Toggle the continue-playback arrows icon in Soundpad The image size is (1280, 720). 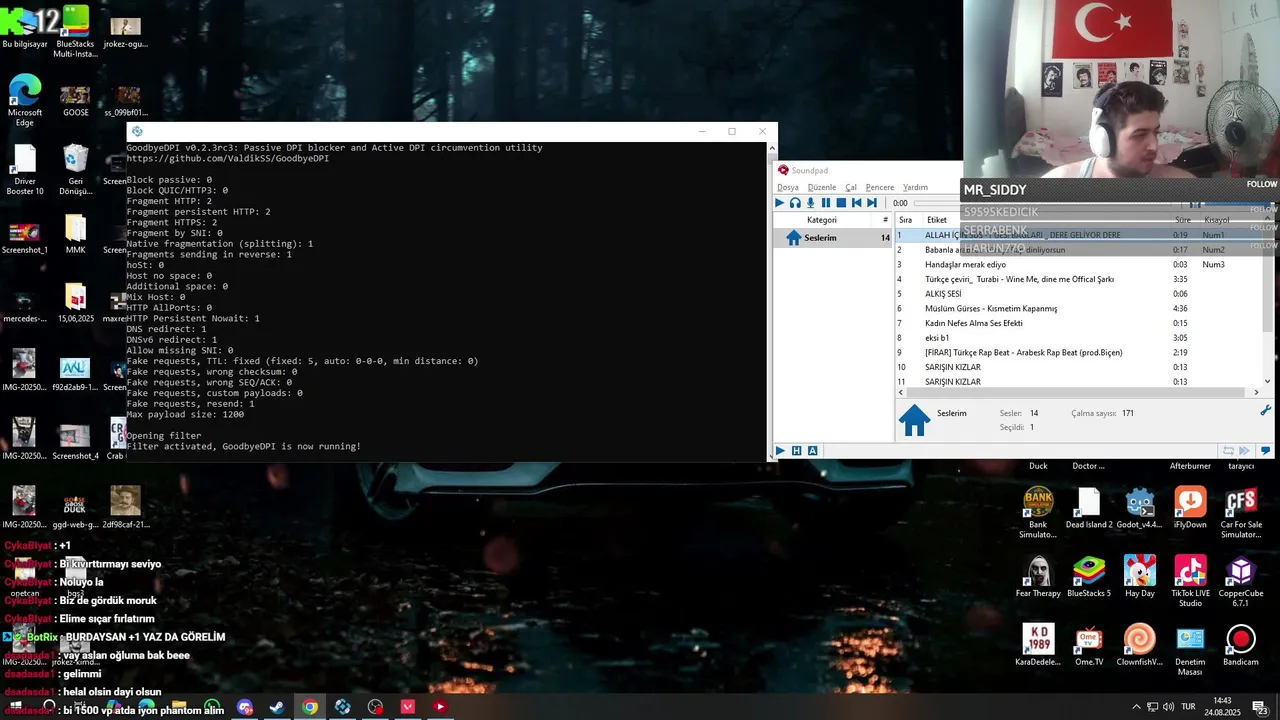point(1246,451)
